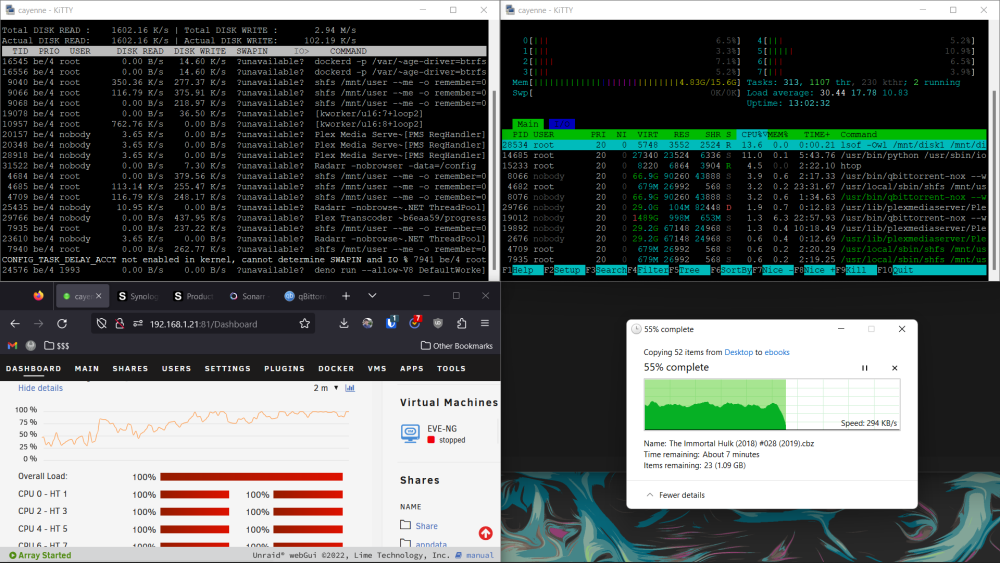1000x563 pixels.
Task: Select the Main tab in htop
Action: (528, 124)
